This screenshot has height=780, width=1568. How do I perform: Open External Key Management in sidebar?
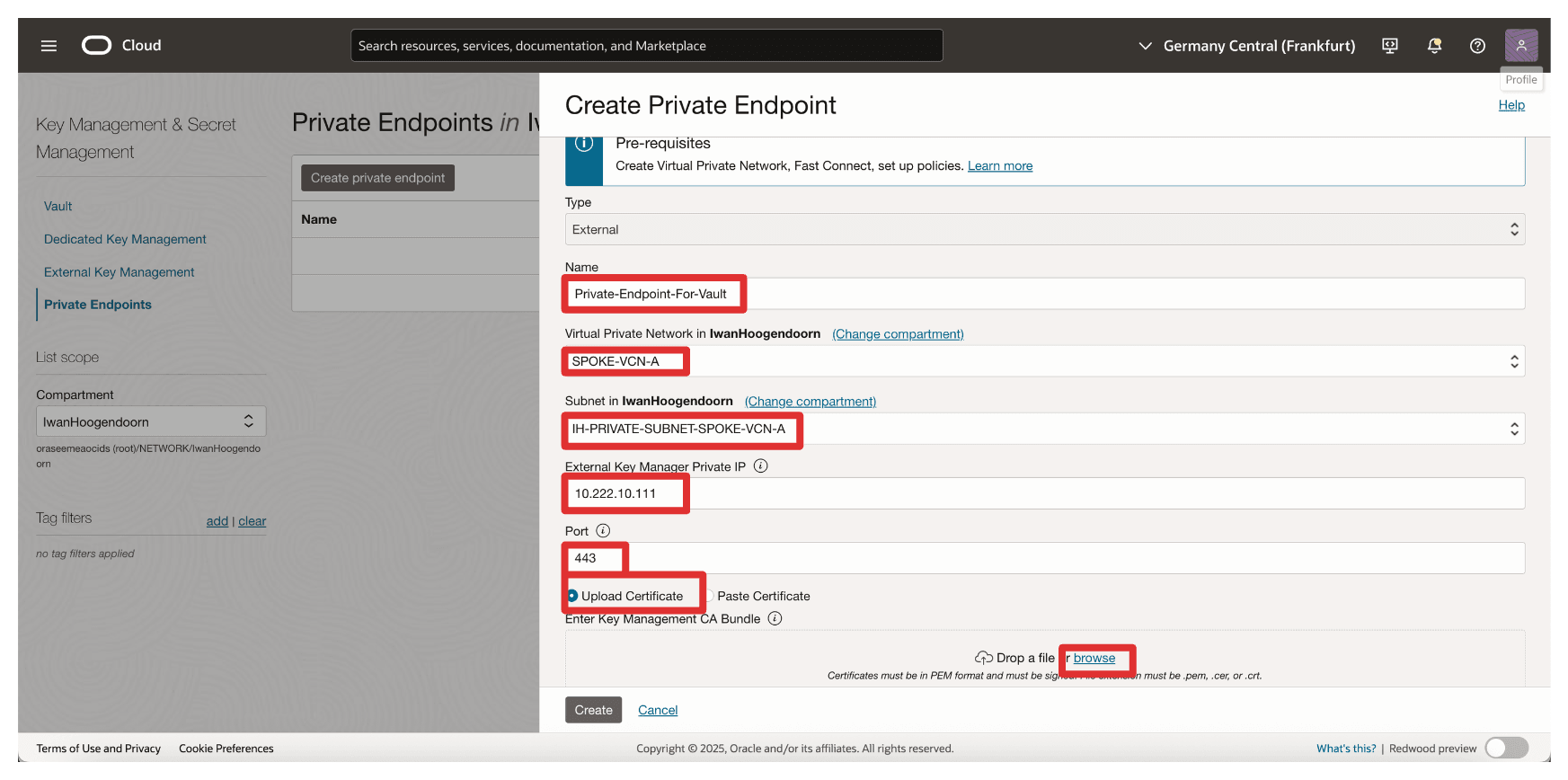tap(119, 272)
